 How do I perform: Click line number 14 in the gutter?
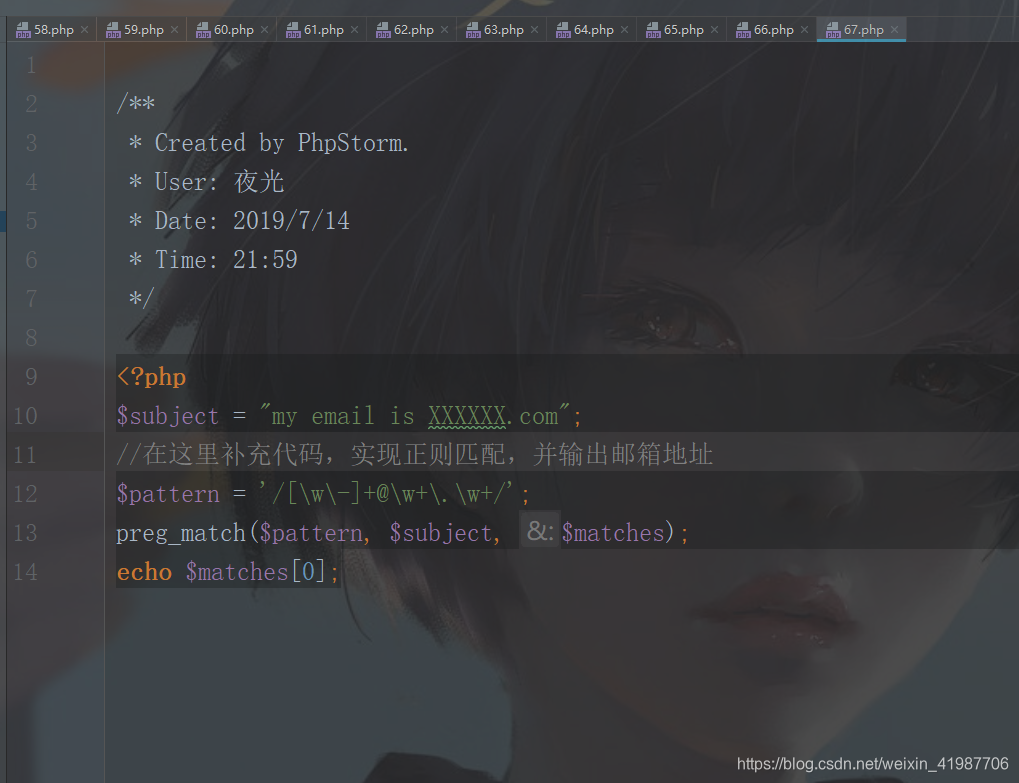pos(25,572)
